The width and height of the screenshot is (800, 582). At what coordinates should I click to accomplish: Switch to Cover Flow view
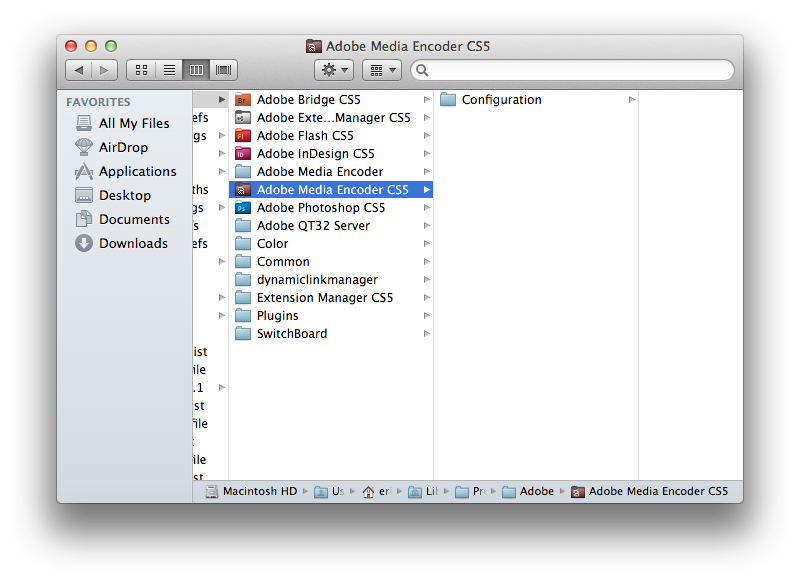pos(223,70)
